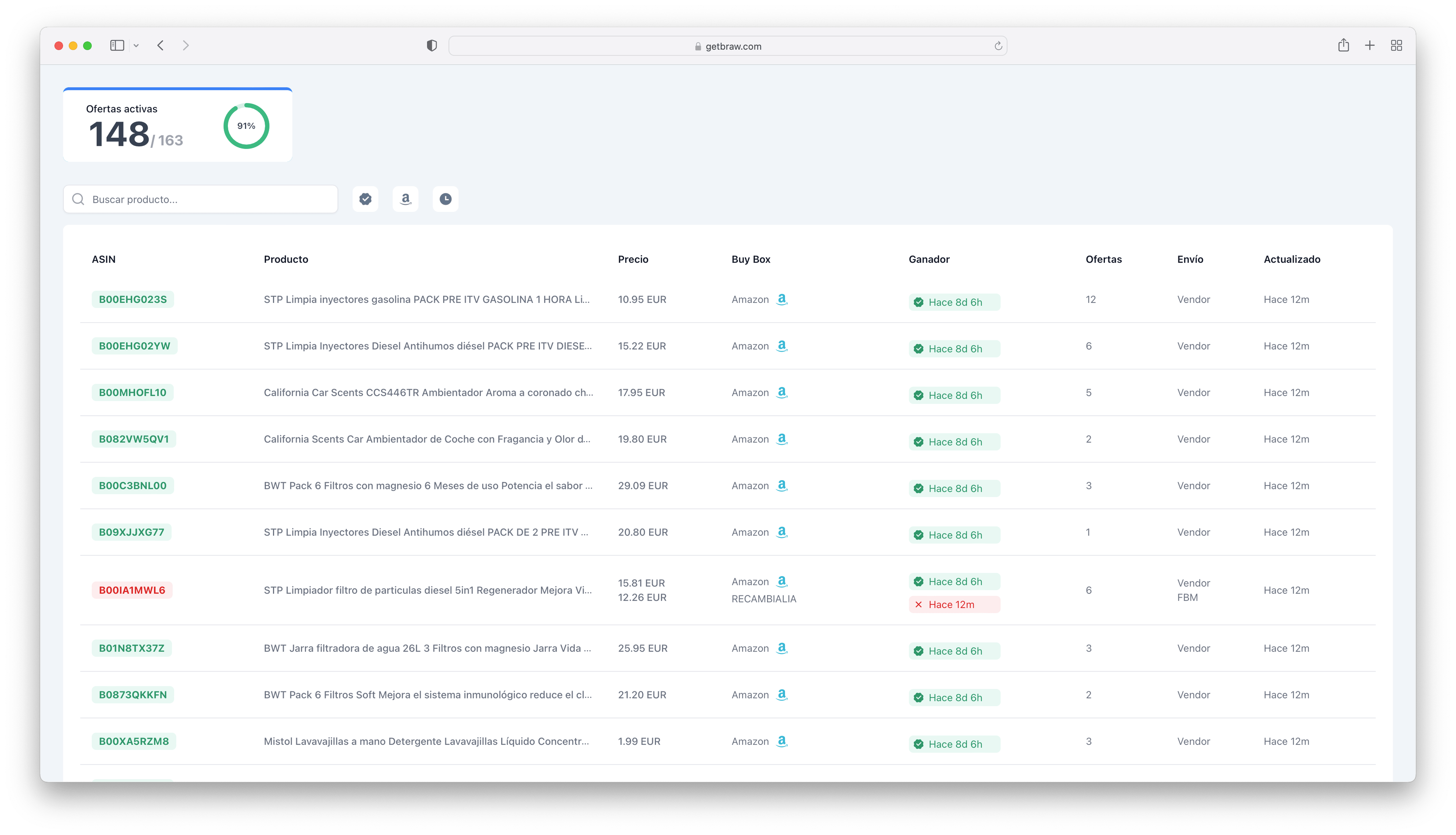1456x835 pixels.
Task: Sort by the Ofertas column header
Action: tap(1103, 259)
